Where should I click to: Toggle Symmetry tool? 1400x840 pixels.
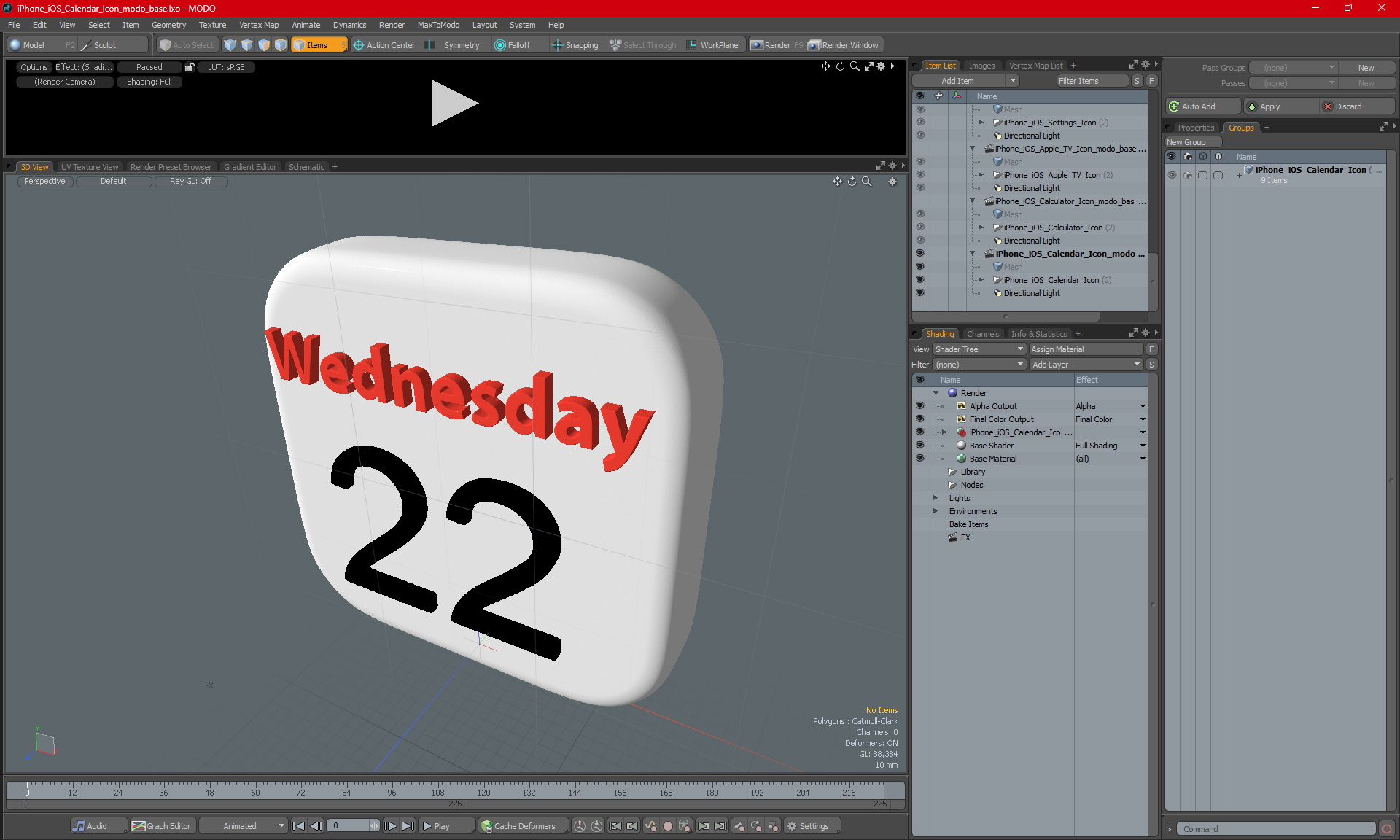(x=454, y=45)
